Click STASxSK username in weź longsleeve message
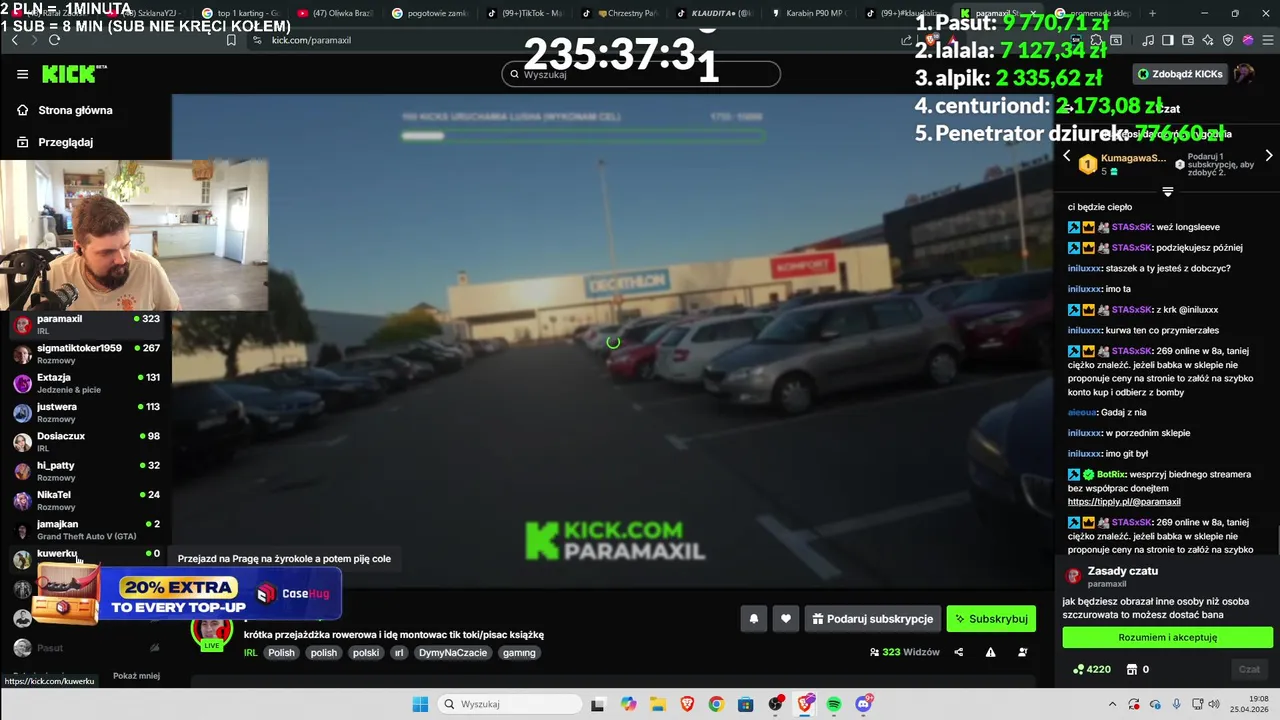1280x720 pixels. [x=1131, y=227]
